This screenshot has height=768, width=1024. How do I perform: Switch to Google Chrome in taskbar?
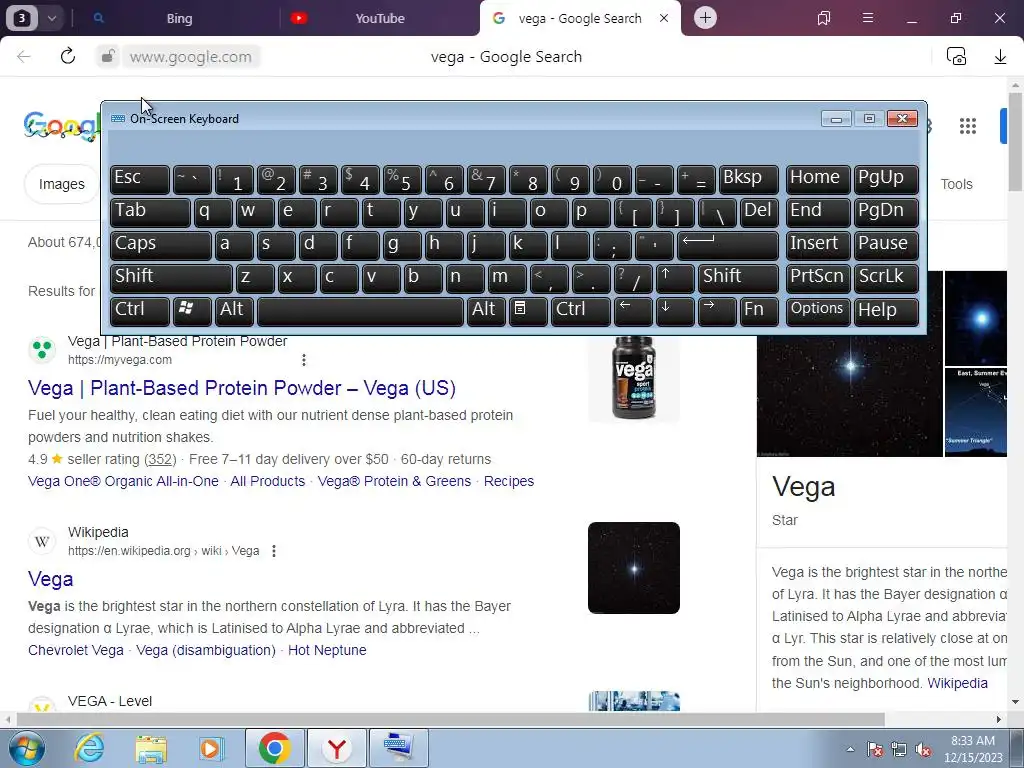274,748
